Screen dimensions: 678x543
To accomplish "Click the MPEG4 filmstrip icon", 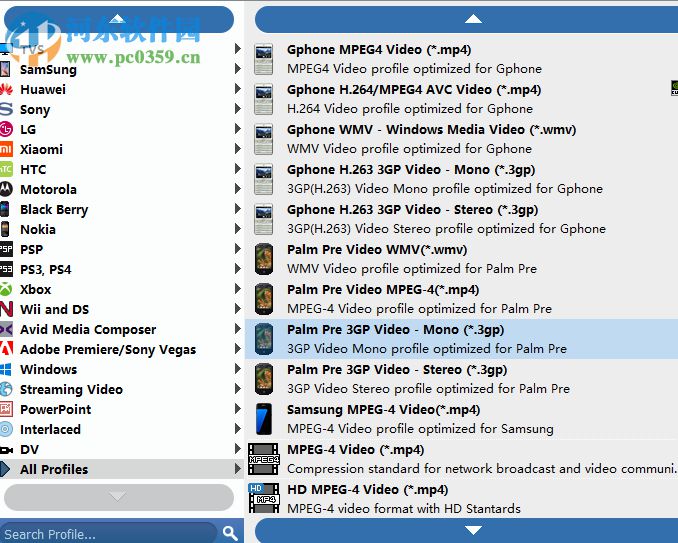I will point(264,459).
